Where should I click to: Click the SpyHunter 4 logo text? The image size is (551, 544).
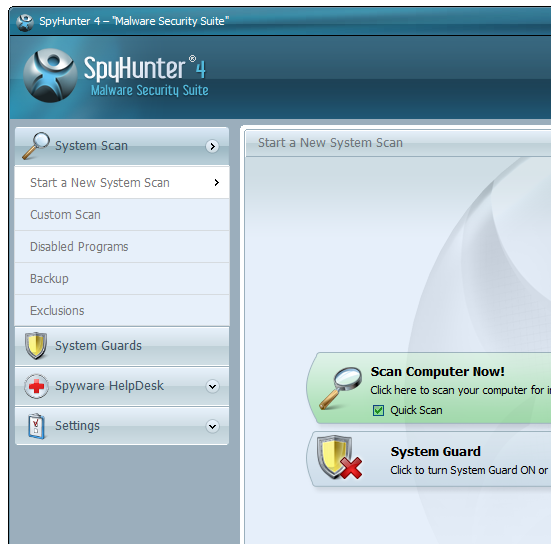[x=144, y=68]
